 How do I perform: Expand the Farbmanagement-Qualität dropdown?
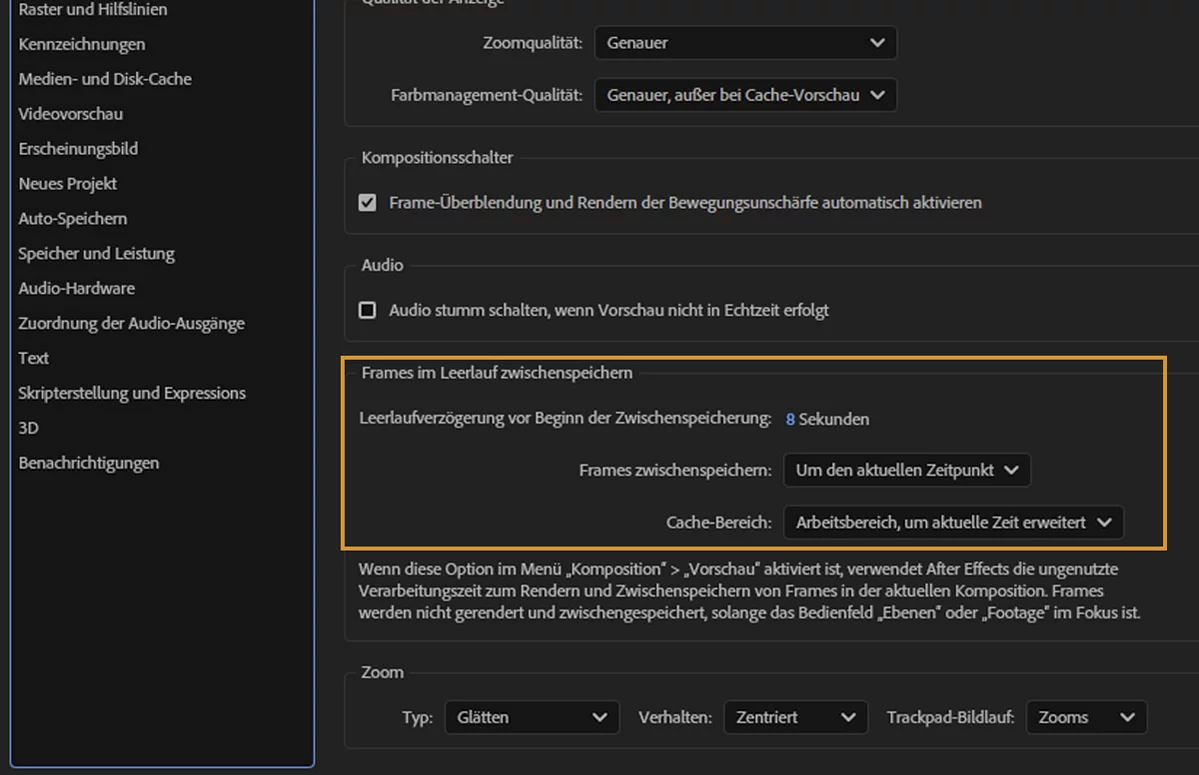click(745, 95)
